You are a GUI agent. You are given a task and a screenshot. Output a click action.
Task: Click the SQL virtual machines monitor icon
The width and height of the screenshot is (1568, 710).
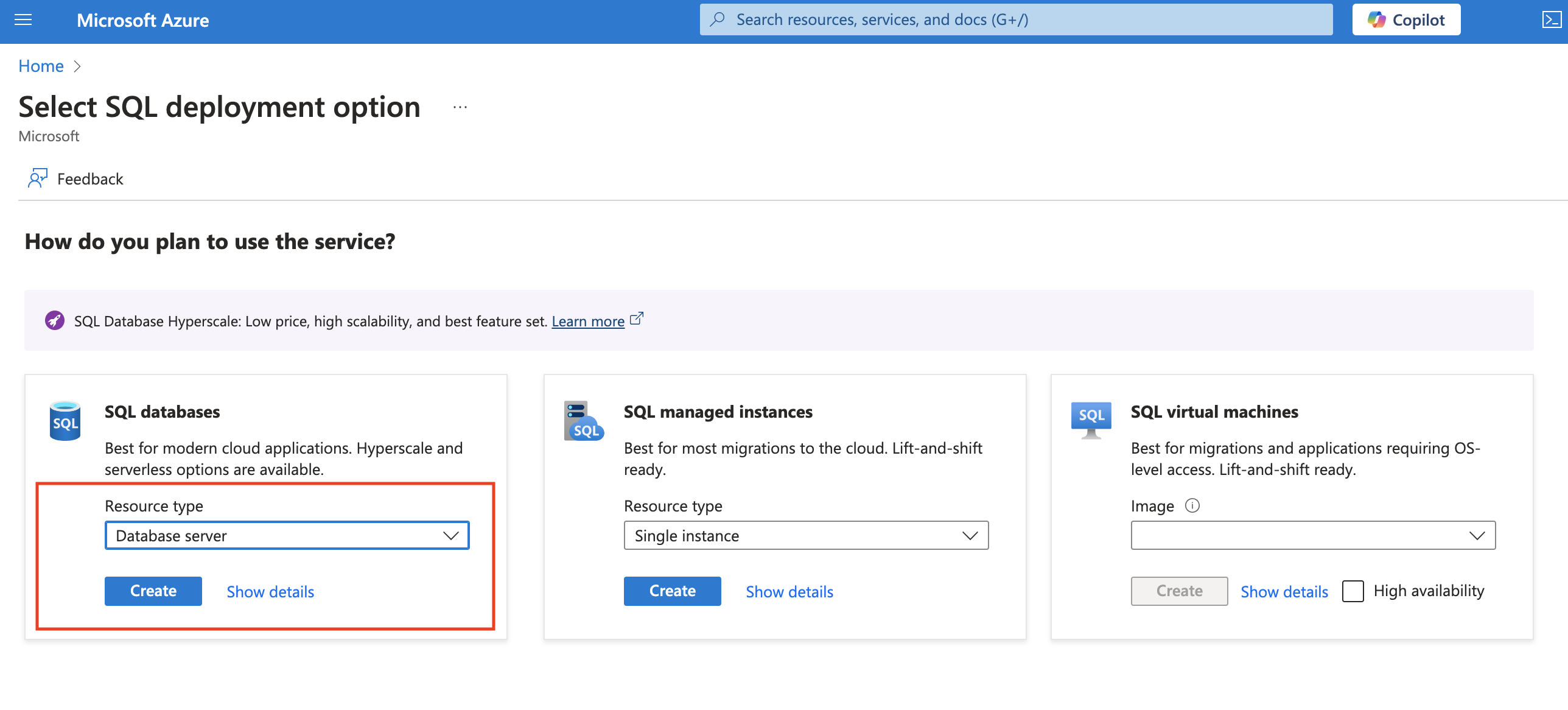[1091, 420]
